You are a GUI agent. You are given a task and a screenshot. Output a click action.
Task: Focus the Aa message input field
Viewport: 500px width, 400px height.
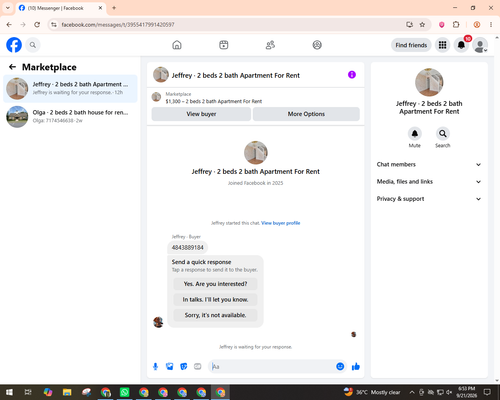(273, 367)
